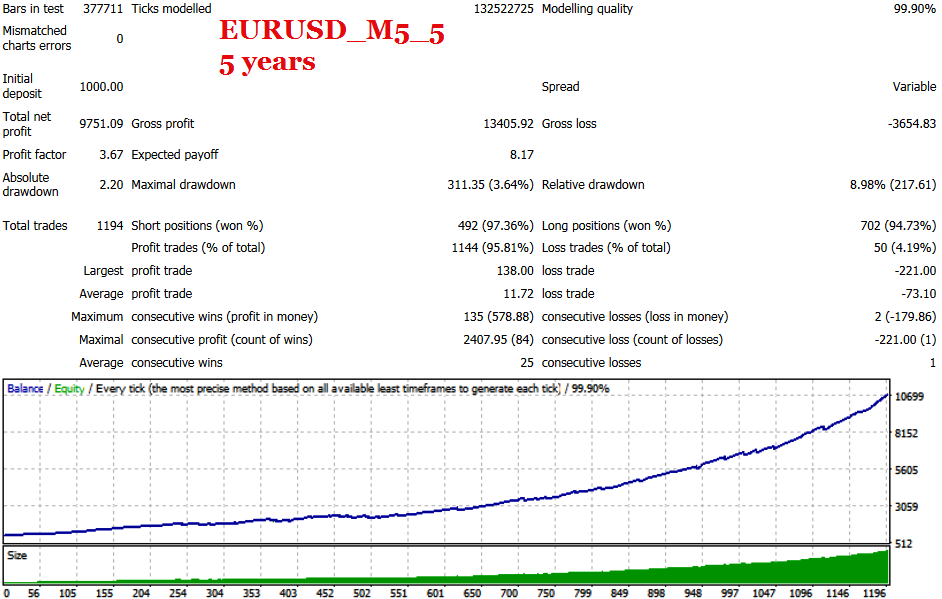Click trade number 1196 on the x-axis
Viewport: 942px width, 599px height.
[874, 593]
